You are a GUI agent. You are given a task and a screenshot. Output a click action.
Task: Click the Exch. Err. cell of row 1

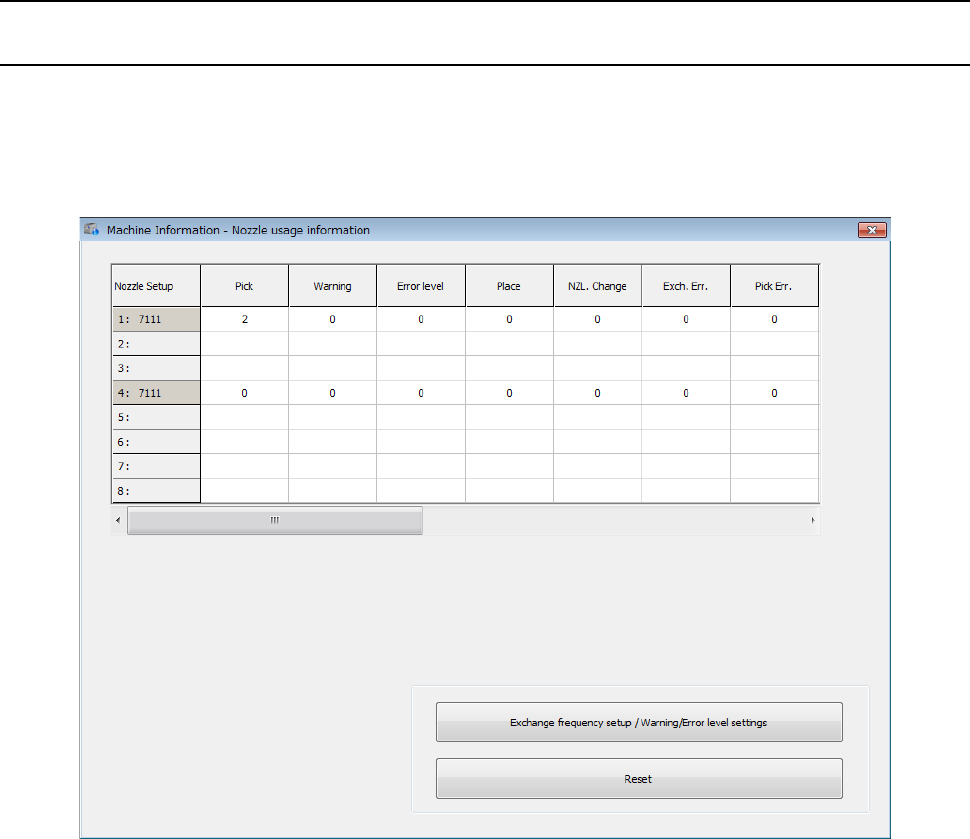pyautogui.click(x=686, y=319)
